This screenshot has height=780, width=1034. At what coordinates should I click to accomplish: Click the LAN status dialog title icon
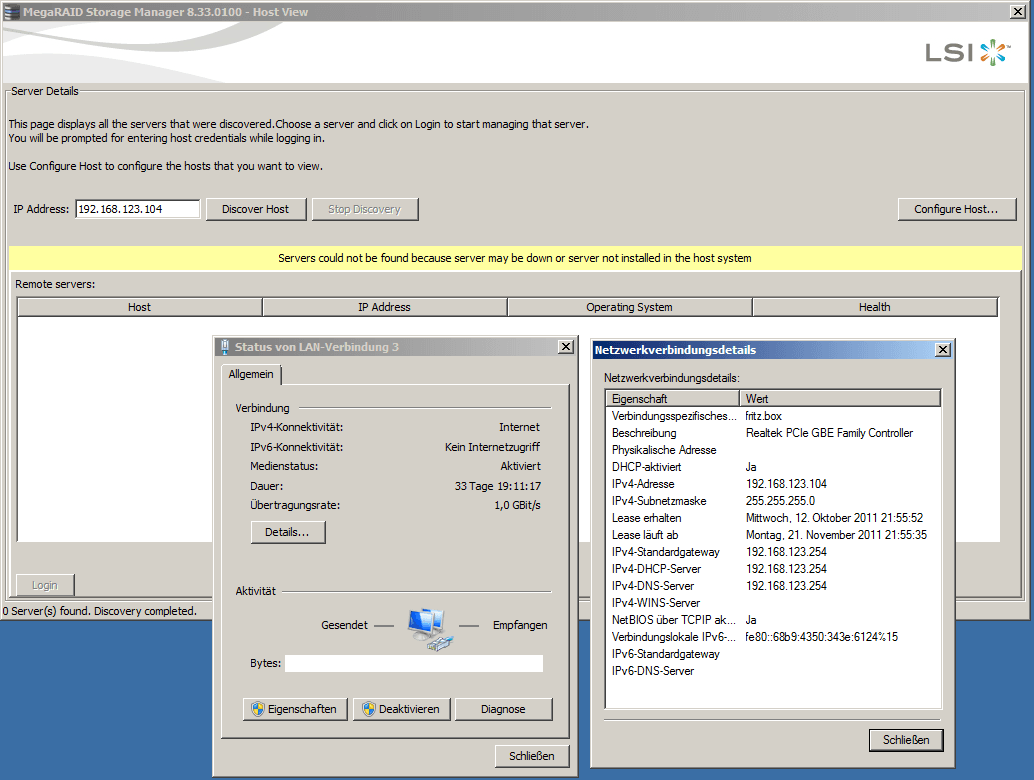225,347
